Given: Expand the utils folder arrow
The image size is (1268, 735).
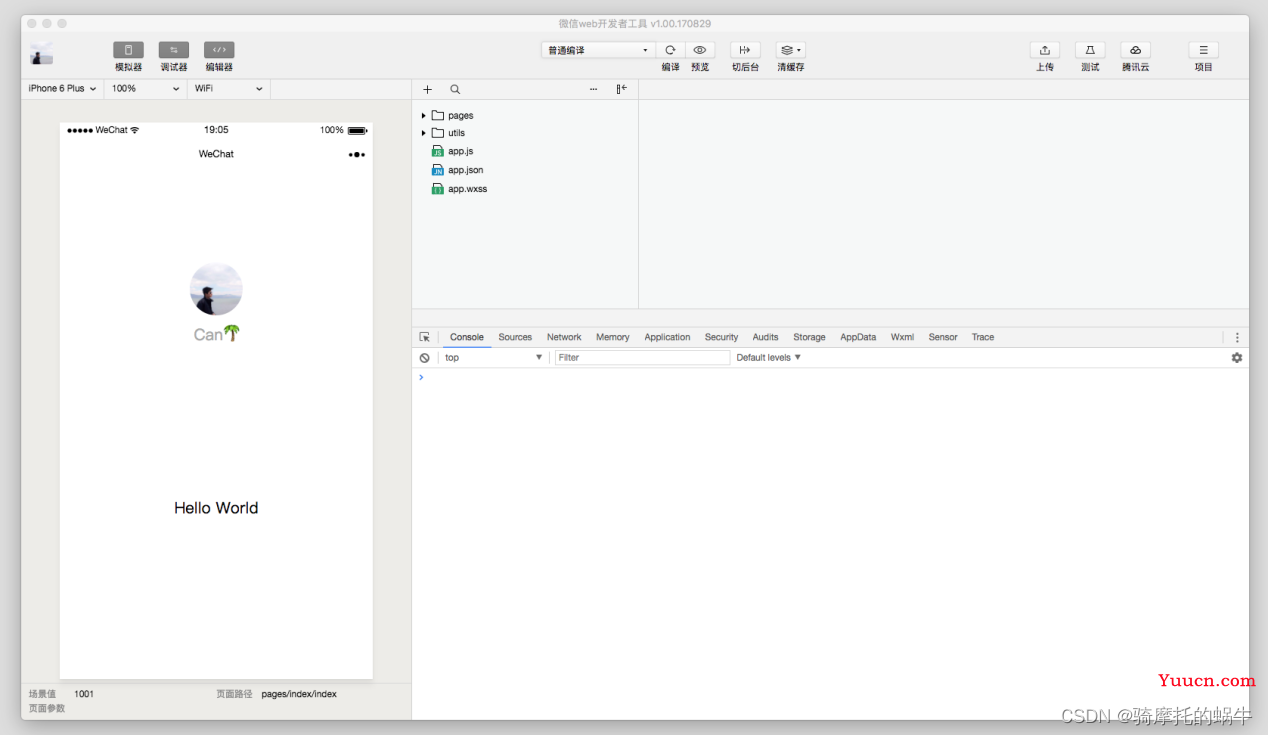Looking at the screenshot, I should pyautogui.click(x=423, y=133).
